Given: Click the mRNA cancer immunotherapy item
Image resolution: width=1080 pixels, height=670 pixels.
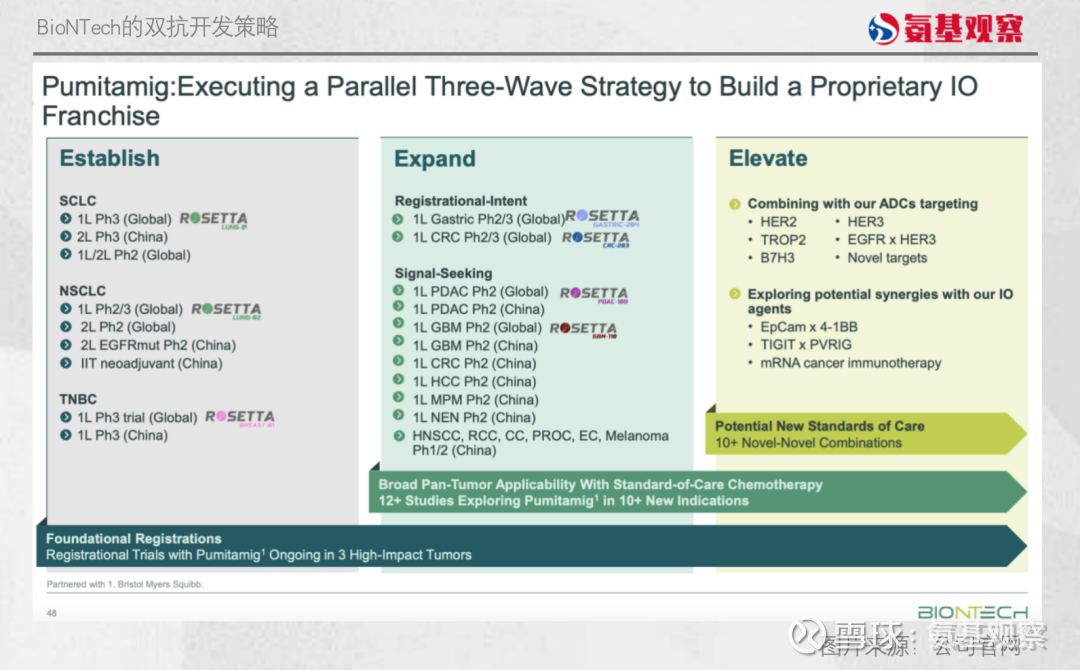Looking at the screenshot, I should (x=851, y=363).
